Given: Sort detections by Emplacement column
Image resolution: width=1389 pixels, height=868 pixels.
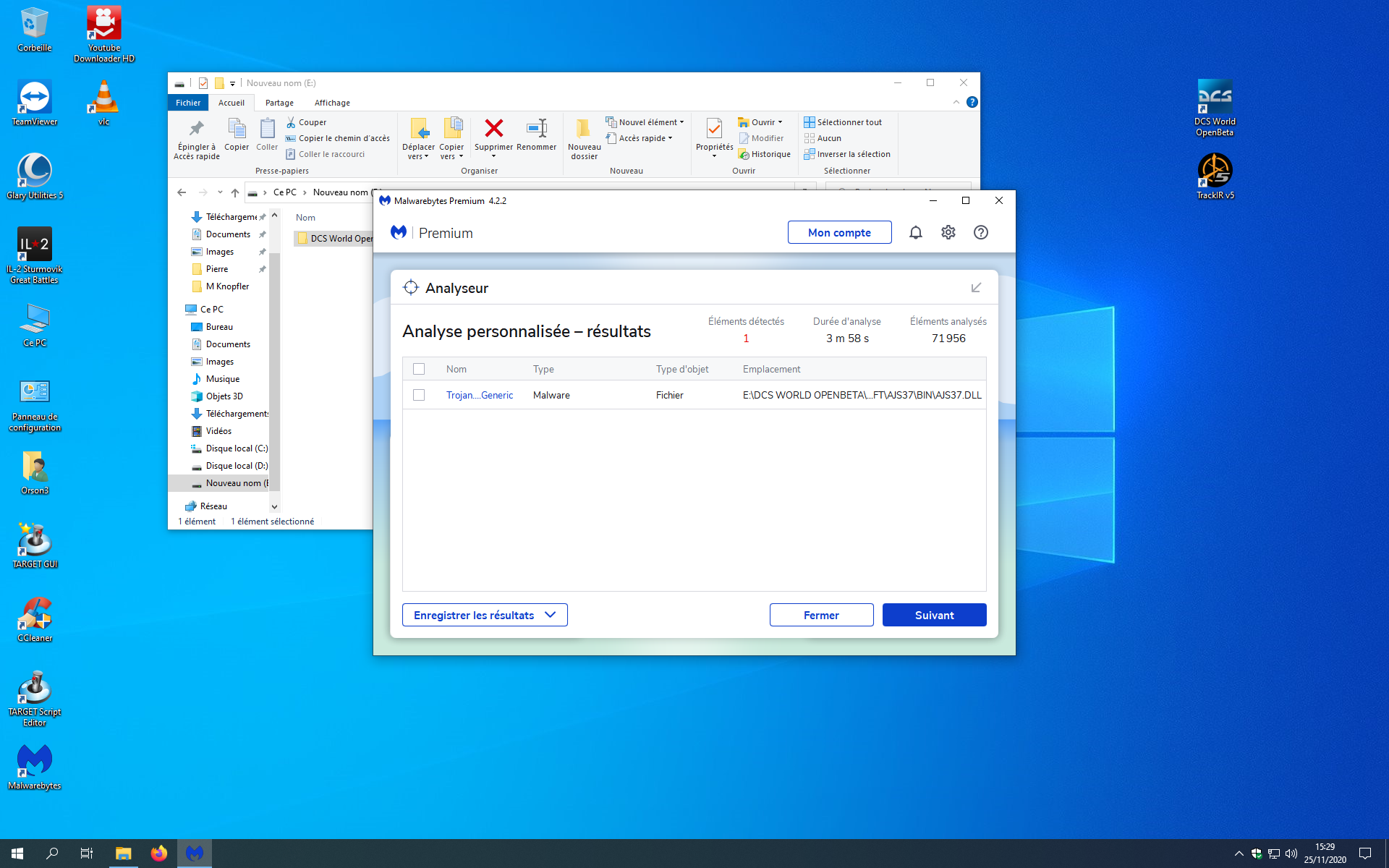Looking at the screenshot, I should pyautogui.click(x=771, y=369).
